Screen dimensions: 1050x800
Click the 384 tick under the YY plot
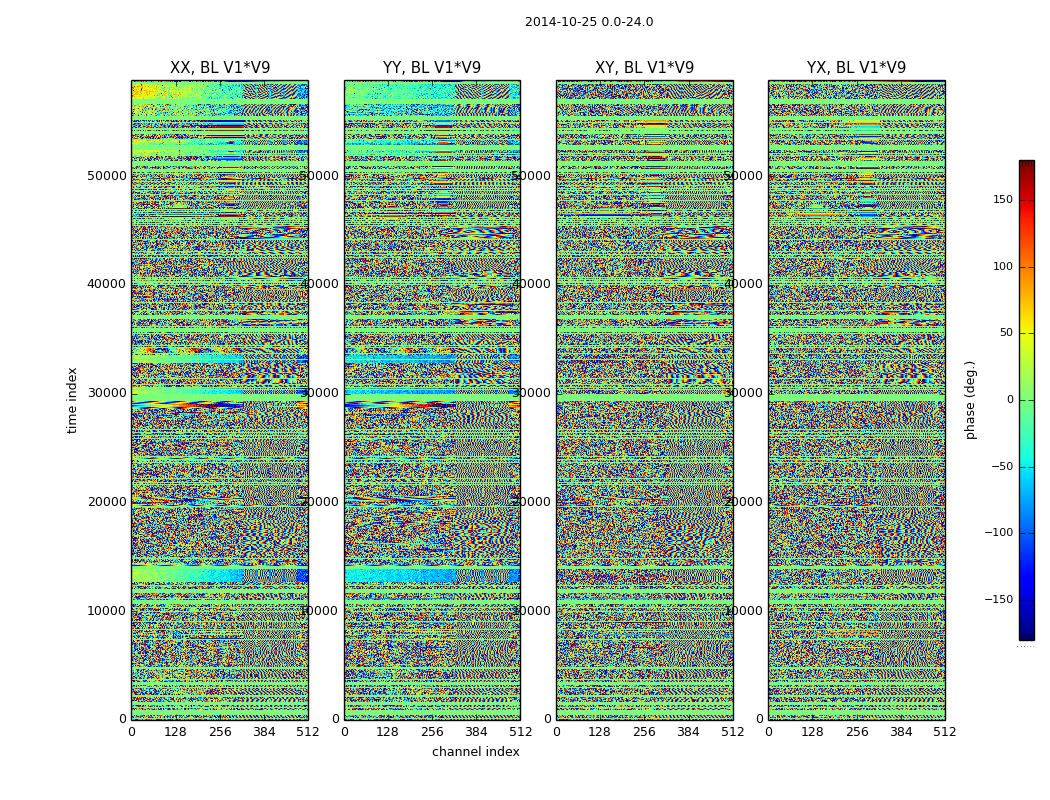tap(476, 732)
